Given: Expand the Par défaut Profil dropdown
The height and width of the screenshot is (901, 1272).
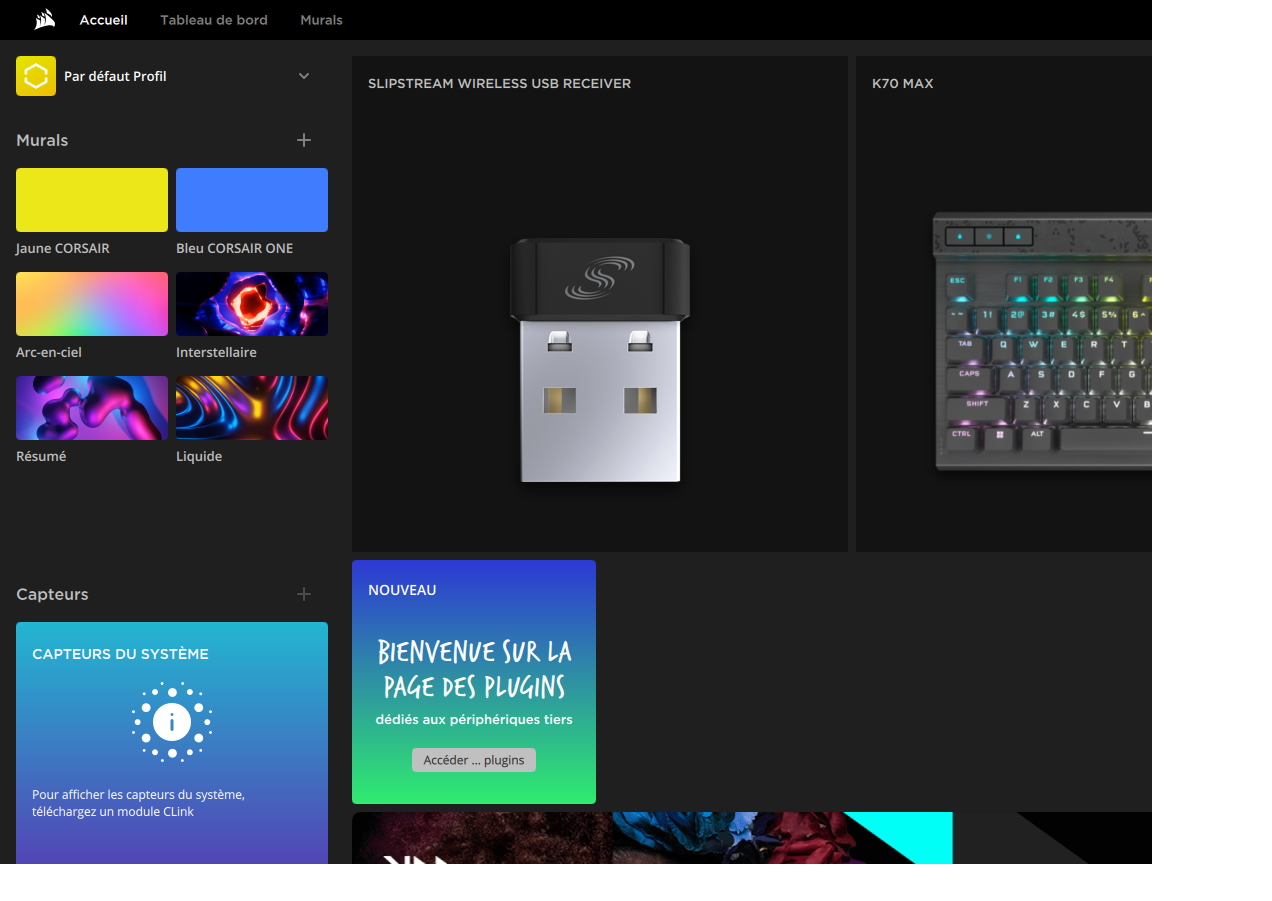Looking at the screenshot, I should pyautogui.click(x=304, y=76).
